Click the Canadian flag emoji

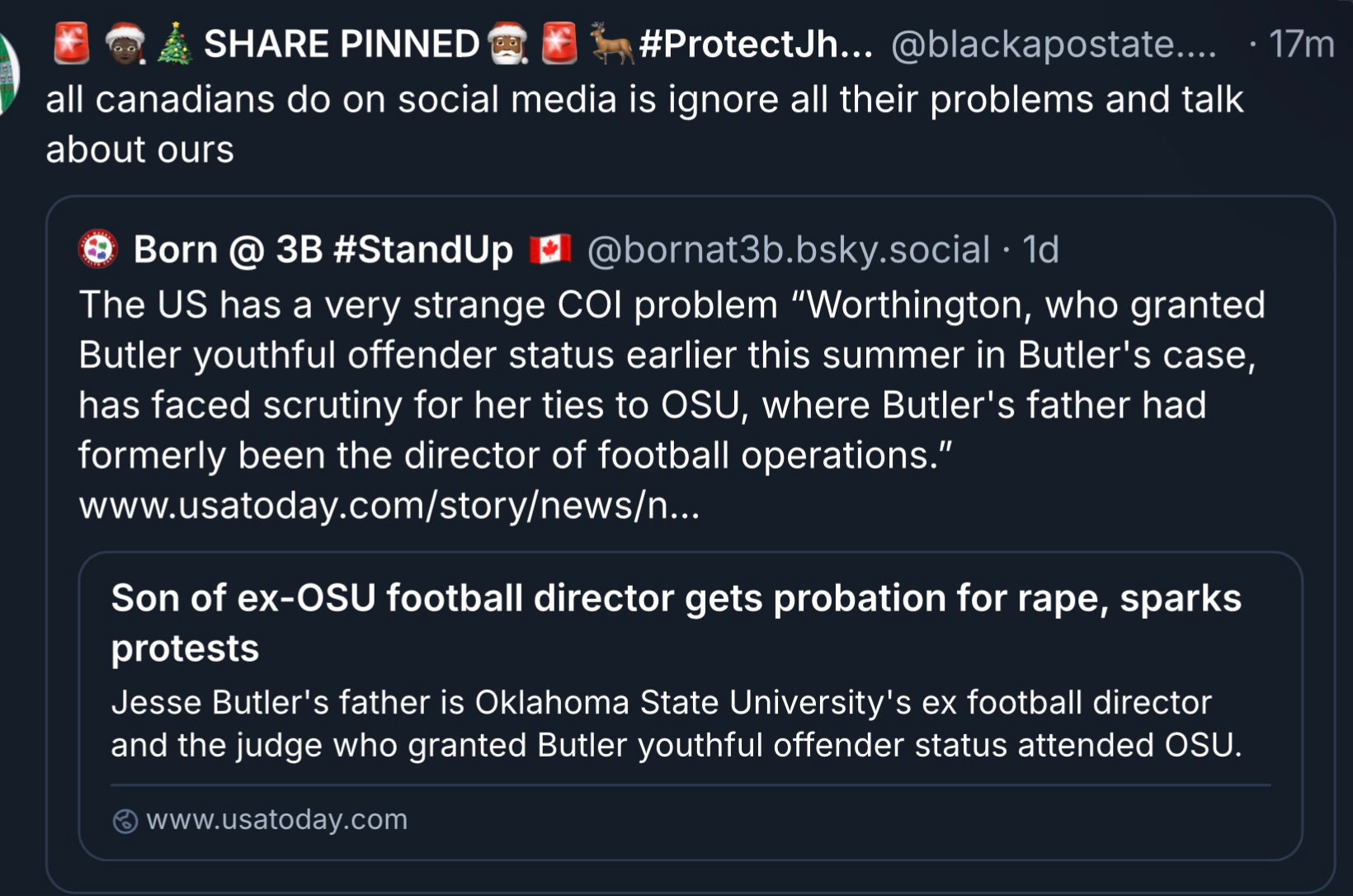click(550, 249)
